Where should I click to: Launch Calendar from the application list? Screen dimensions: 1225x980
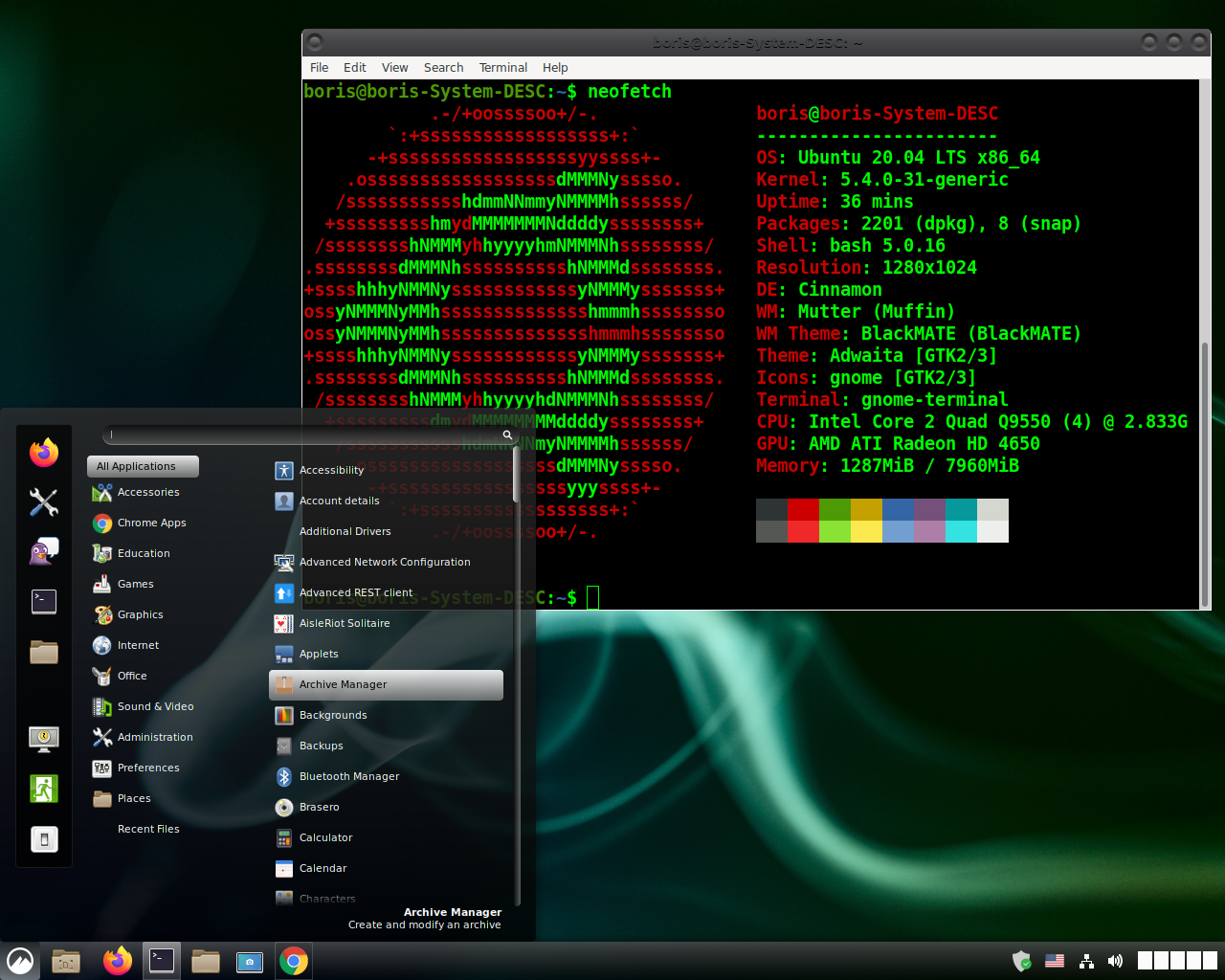(x=388, y=868)
